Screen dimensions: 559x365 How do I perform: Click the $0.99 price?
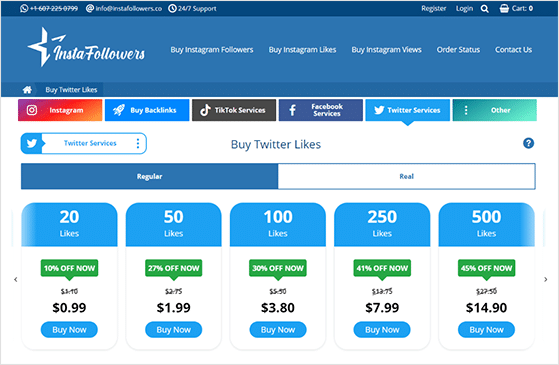69,308
